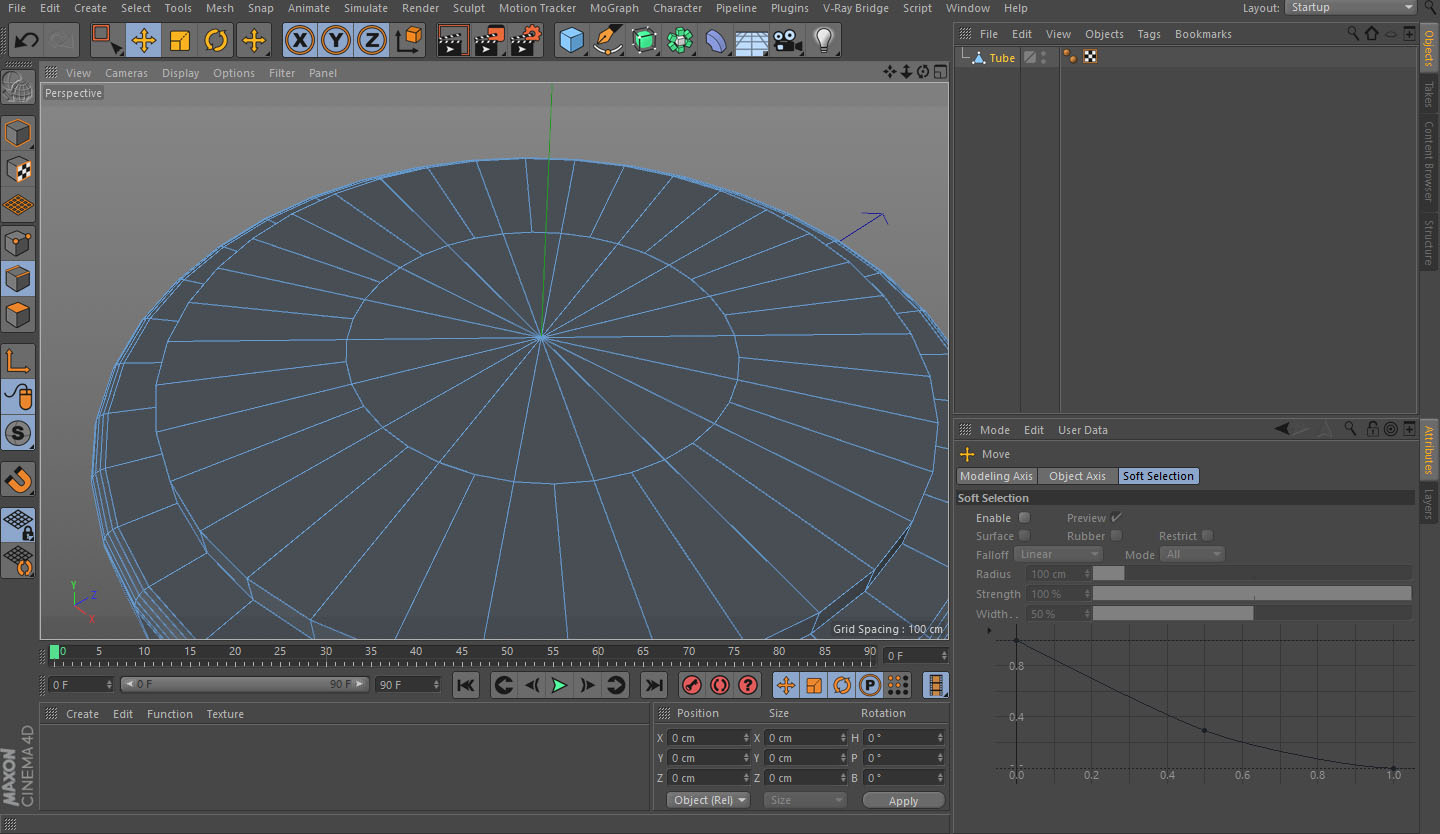Enable the Rubber checkbox
The width and height of the screenshot is (1440, 834).
tap(1116, 536)
